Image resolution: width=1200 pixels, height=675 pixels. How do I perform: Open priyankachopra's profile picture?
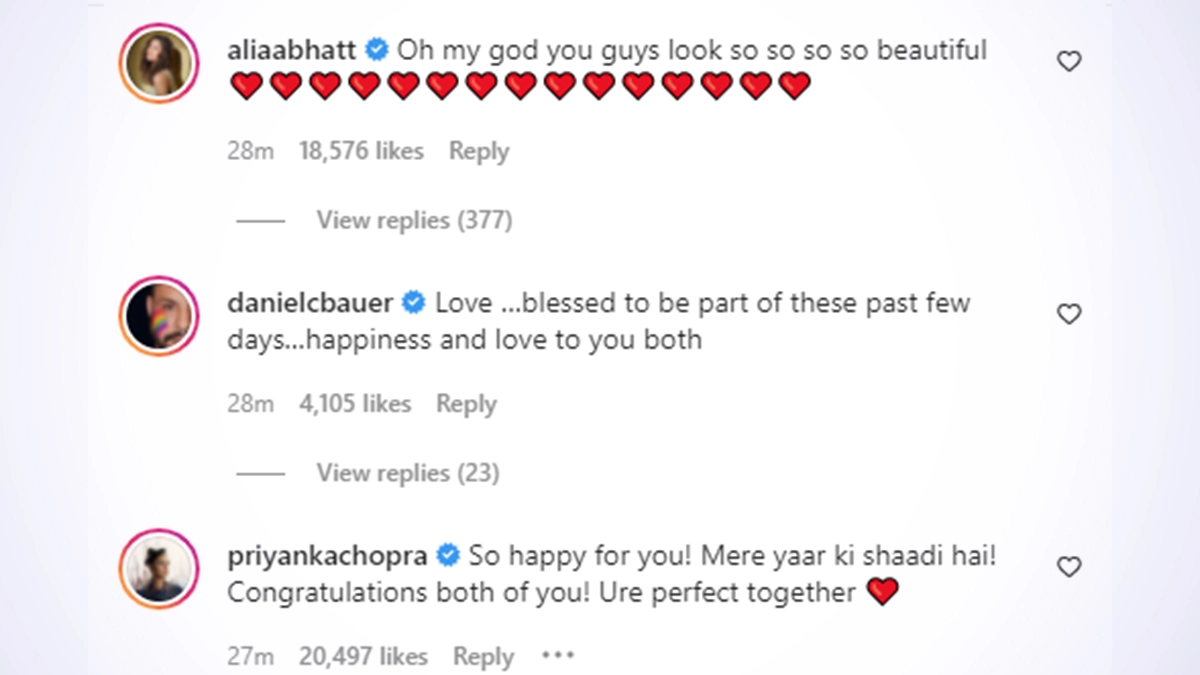pos(159,569)
